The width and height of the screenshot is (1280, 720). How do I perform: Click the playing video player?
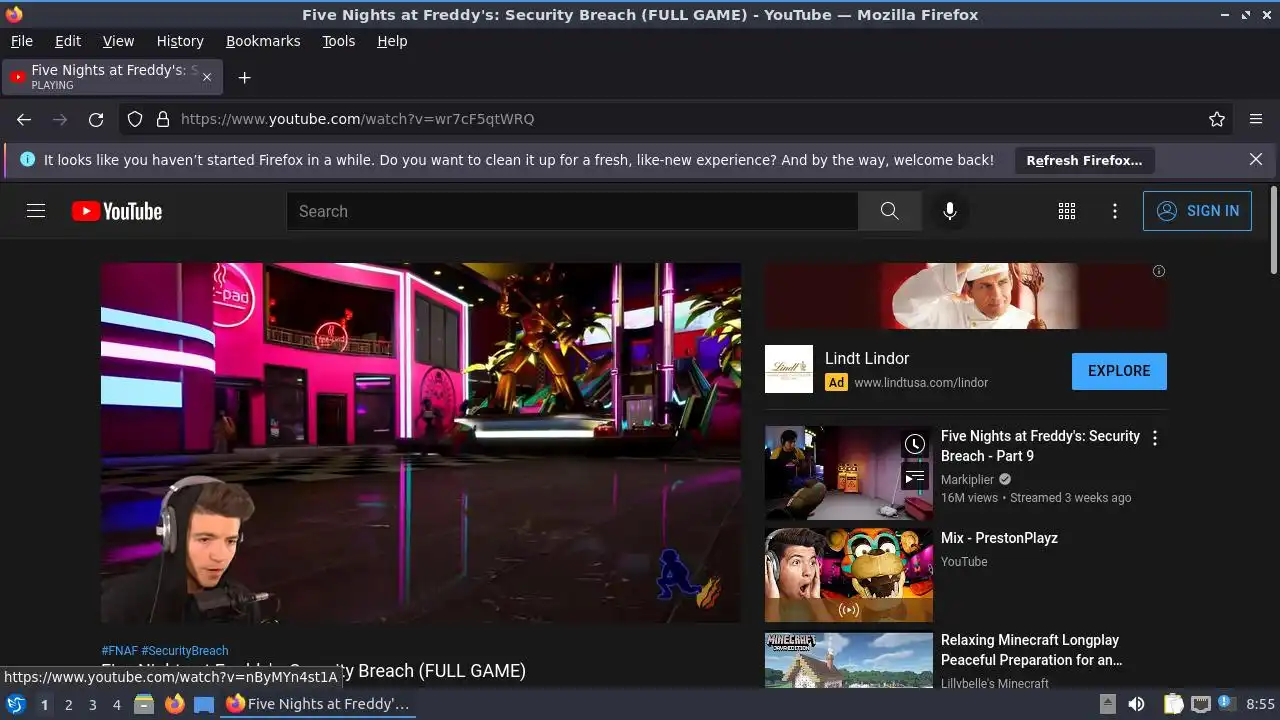421,443
